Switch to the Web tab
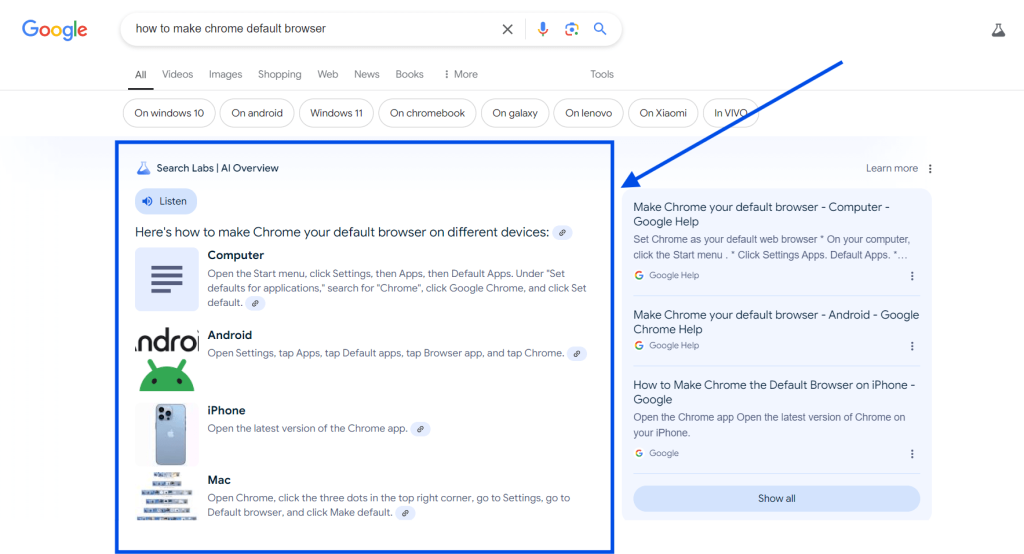Screen dimensions: 1024x554 [328, 74]
